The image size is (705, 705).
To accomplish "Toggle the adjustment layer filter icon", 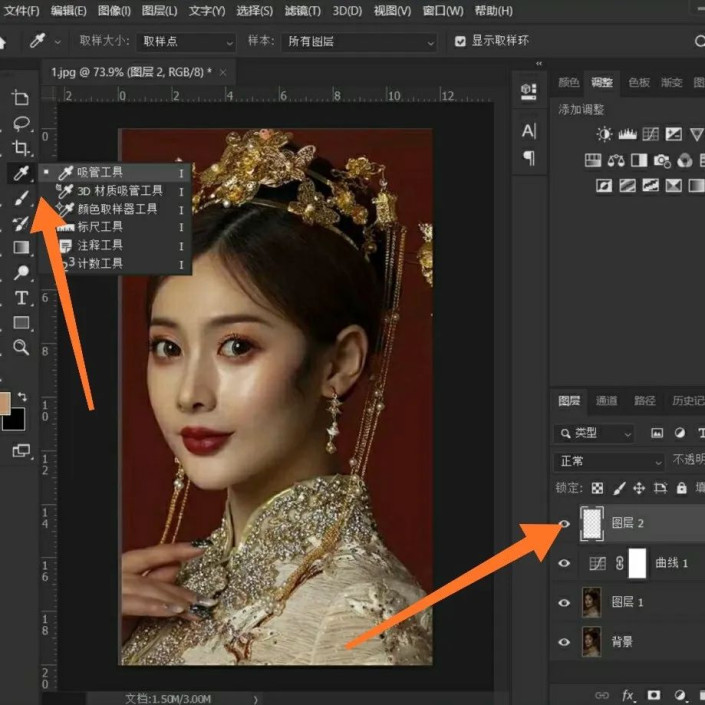I will (680, 433).
